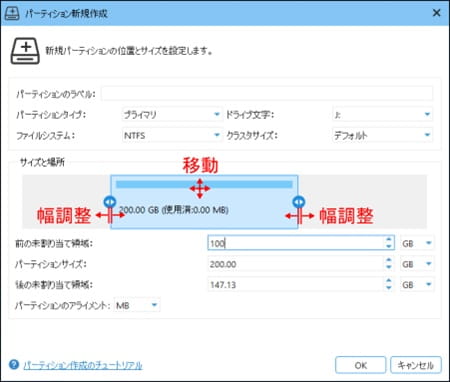The height and width of the screenshot is (382, 450).
Task: Click the 200.00 GB partition block
Action: (x=204, y=202)
